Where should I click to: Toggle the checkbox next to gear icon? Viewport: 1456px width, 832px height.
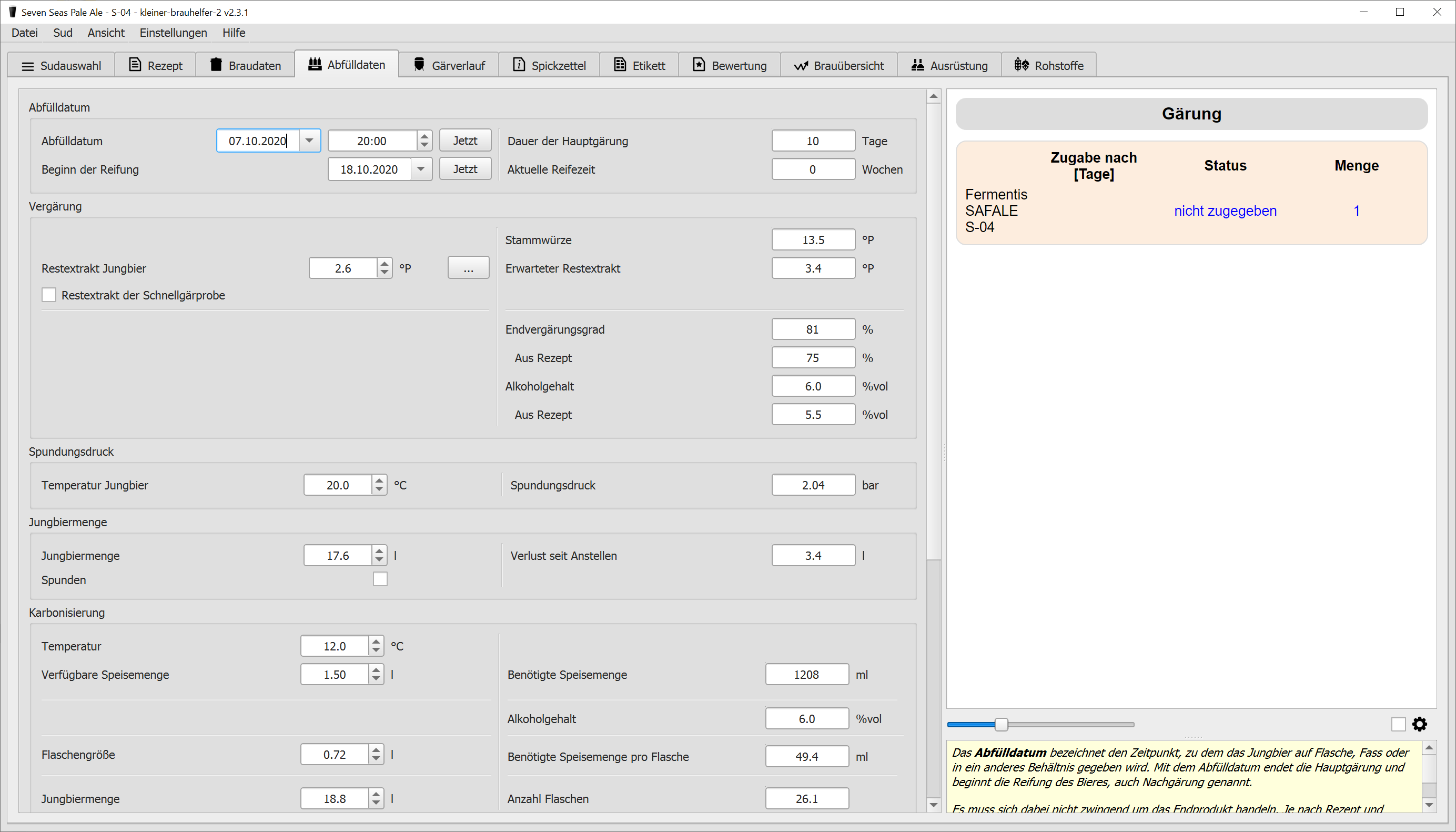(1398, 725)
